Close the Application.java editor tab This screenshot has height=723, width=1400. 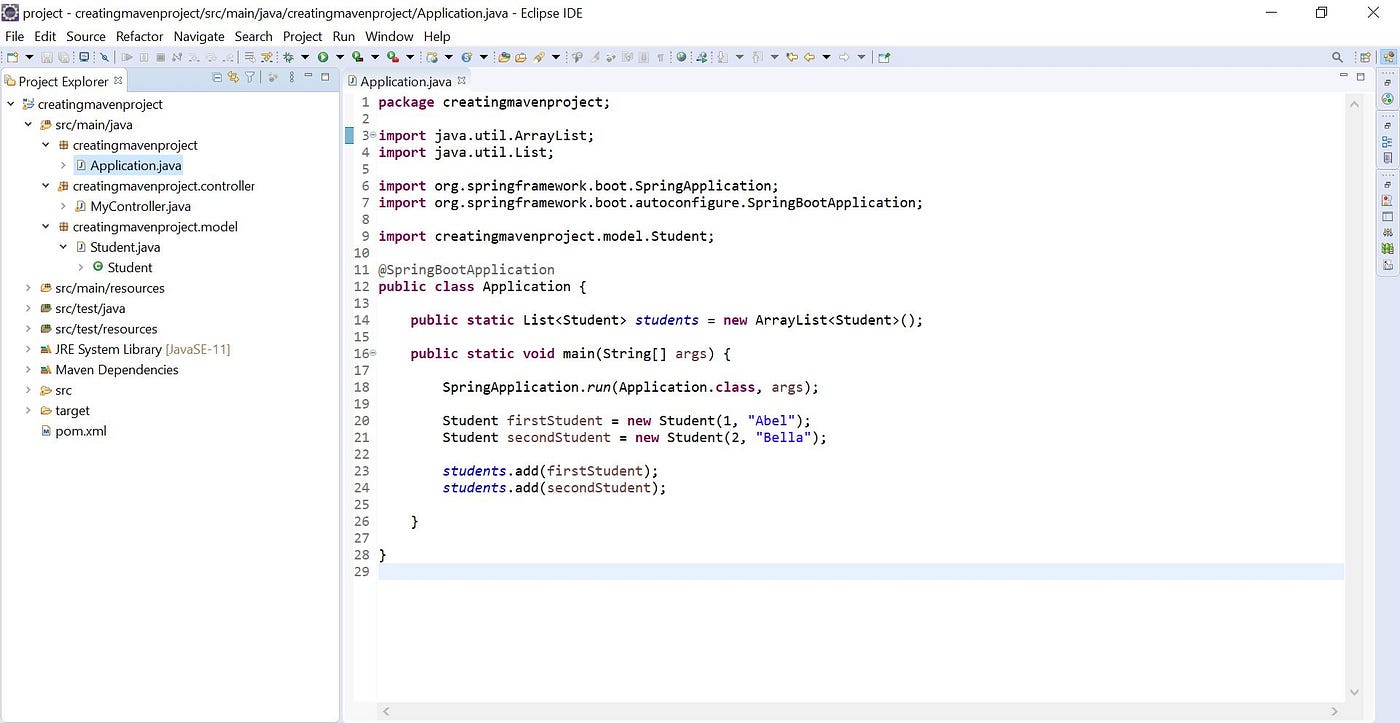(461, 81)
